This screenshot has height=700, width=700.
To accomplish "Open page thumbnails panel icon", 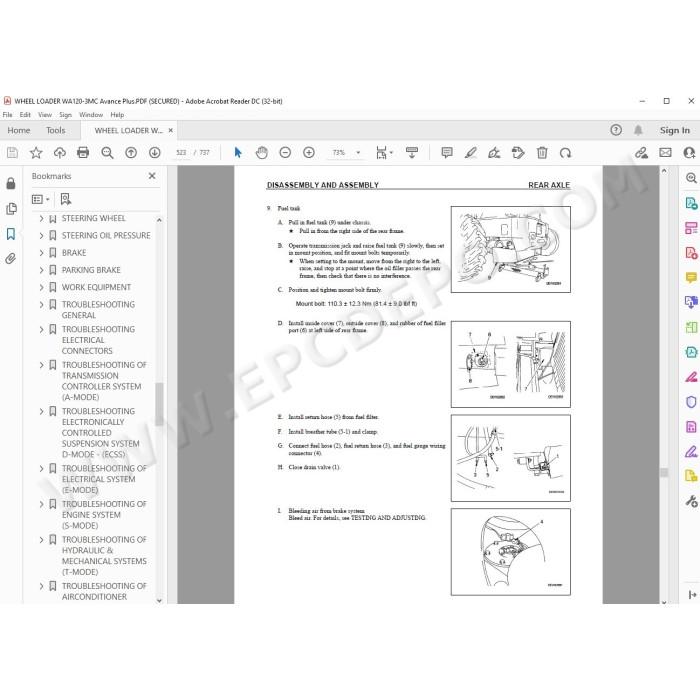I will 11,208.
